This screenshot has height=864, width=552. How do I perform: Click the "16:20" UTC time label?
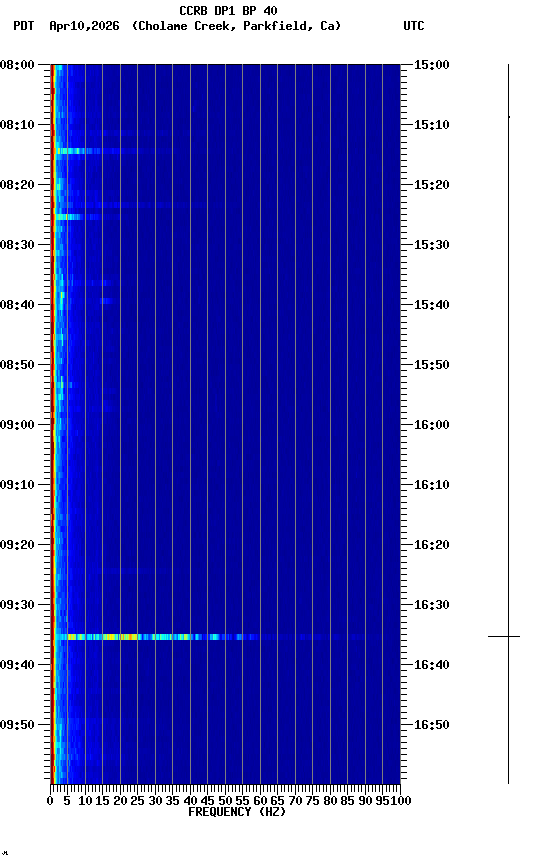[432, 545]
